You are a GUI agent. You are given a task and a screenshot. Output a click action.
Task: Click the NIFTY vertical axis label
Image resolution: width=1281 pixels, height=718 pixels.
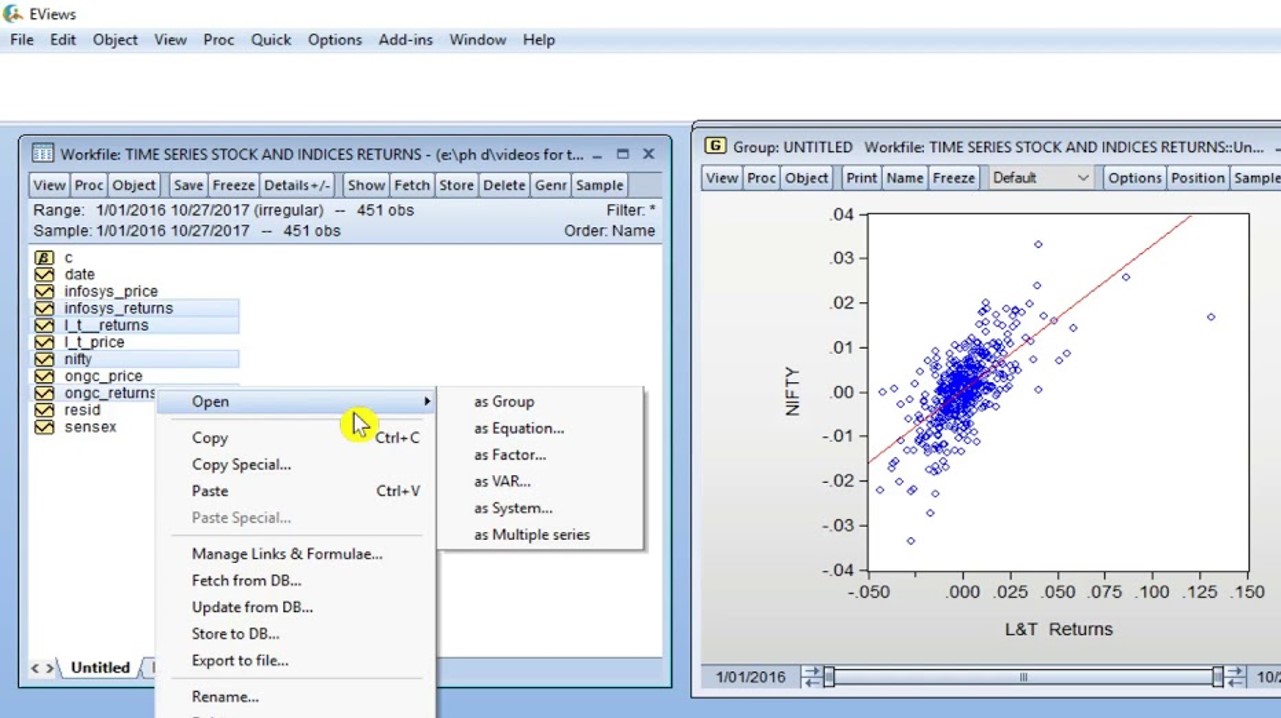(x=793, y=391)
